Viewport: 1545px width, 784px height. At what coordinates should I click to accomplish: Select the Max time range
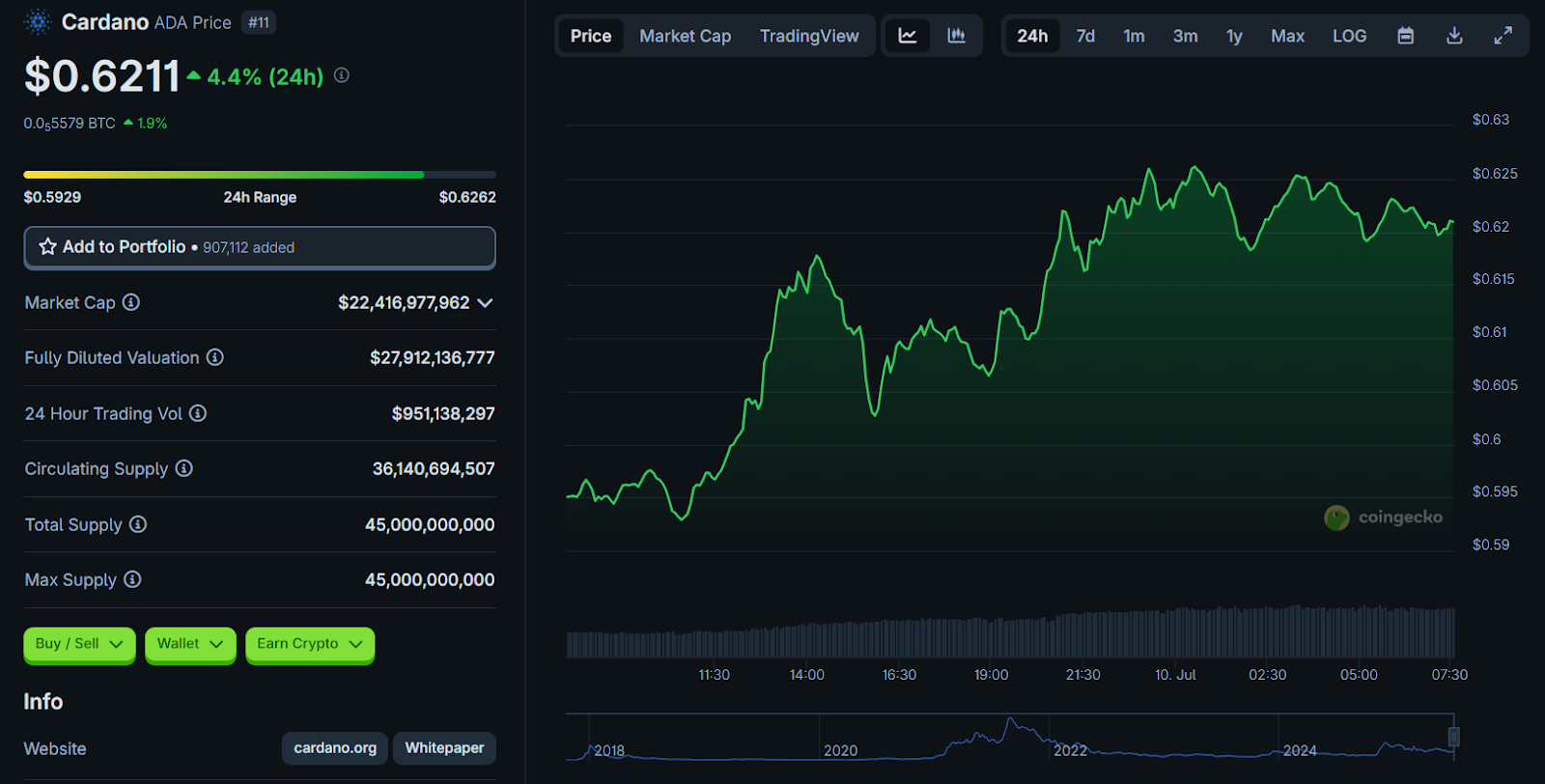1287,36
